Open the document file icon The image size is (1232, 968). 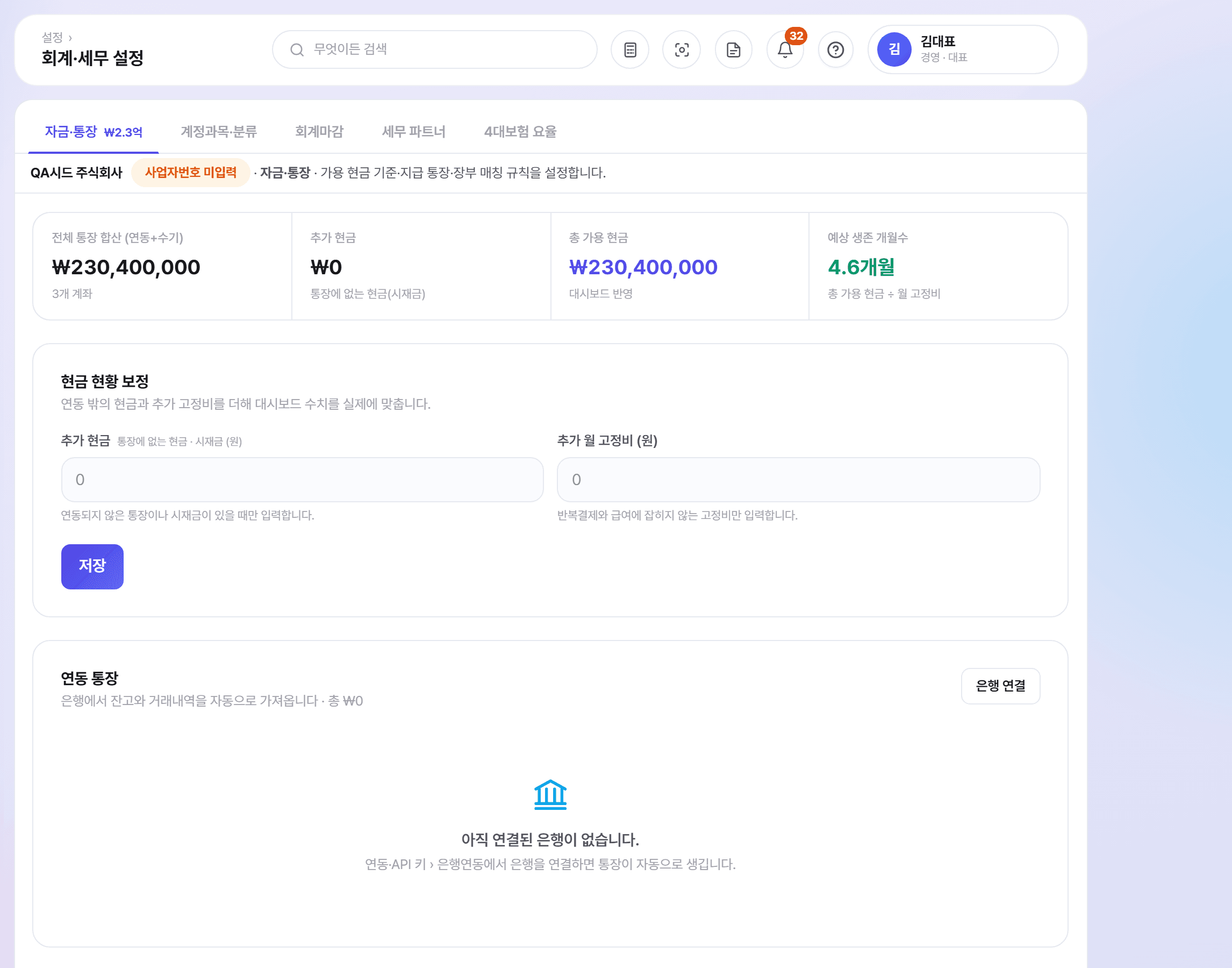pos(733,50)
